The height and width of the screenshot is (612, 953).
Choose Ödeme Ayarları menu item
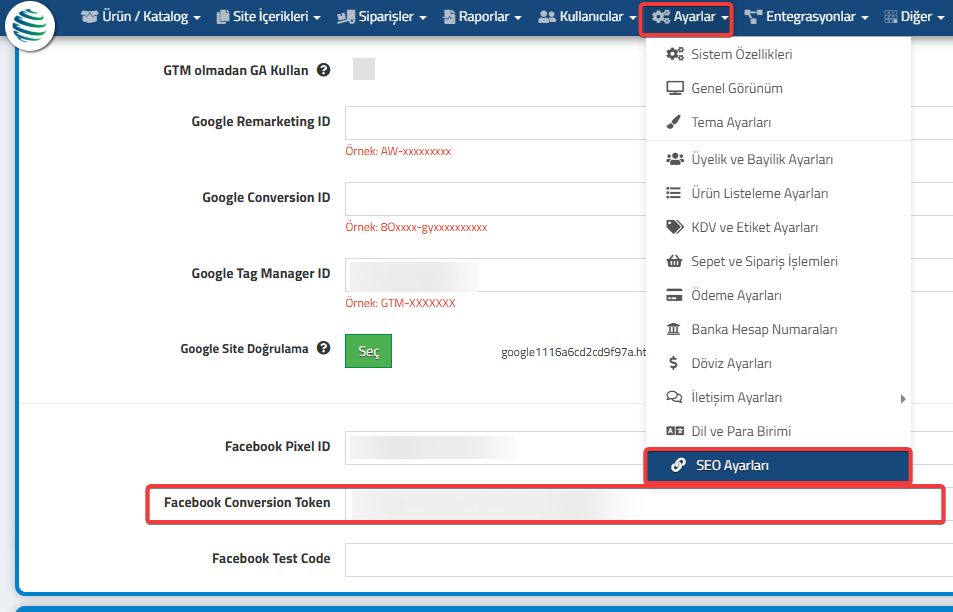736,295
